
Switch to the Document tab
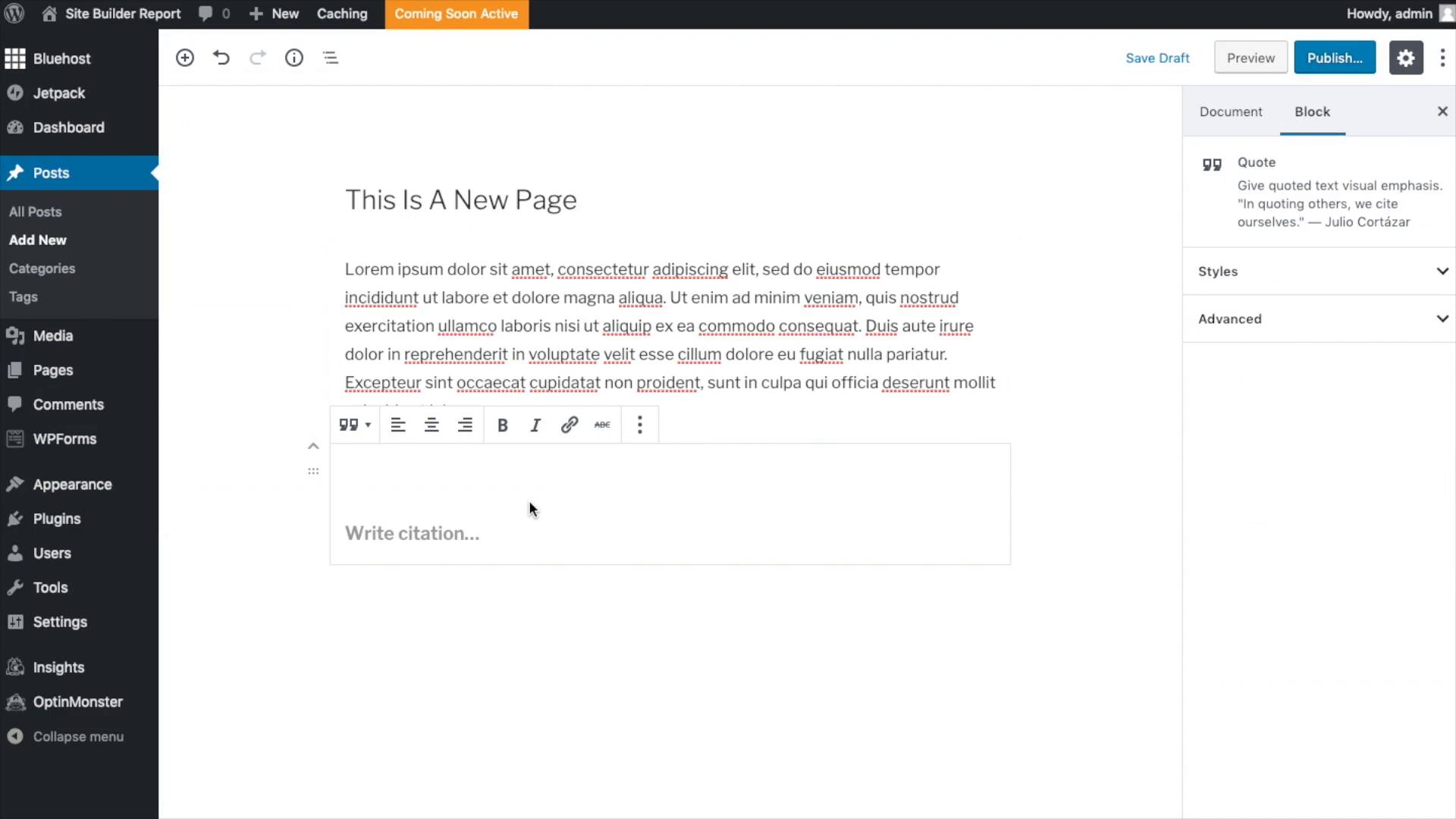[1230, 111]
